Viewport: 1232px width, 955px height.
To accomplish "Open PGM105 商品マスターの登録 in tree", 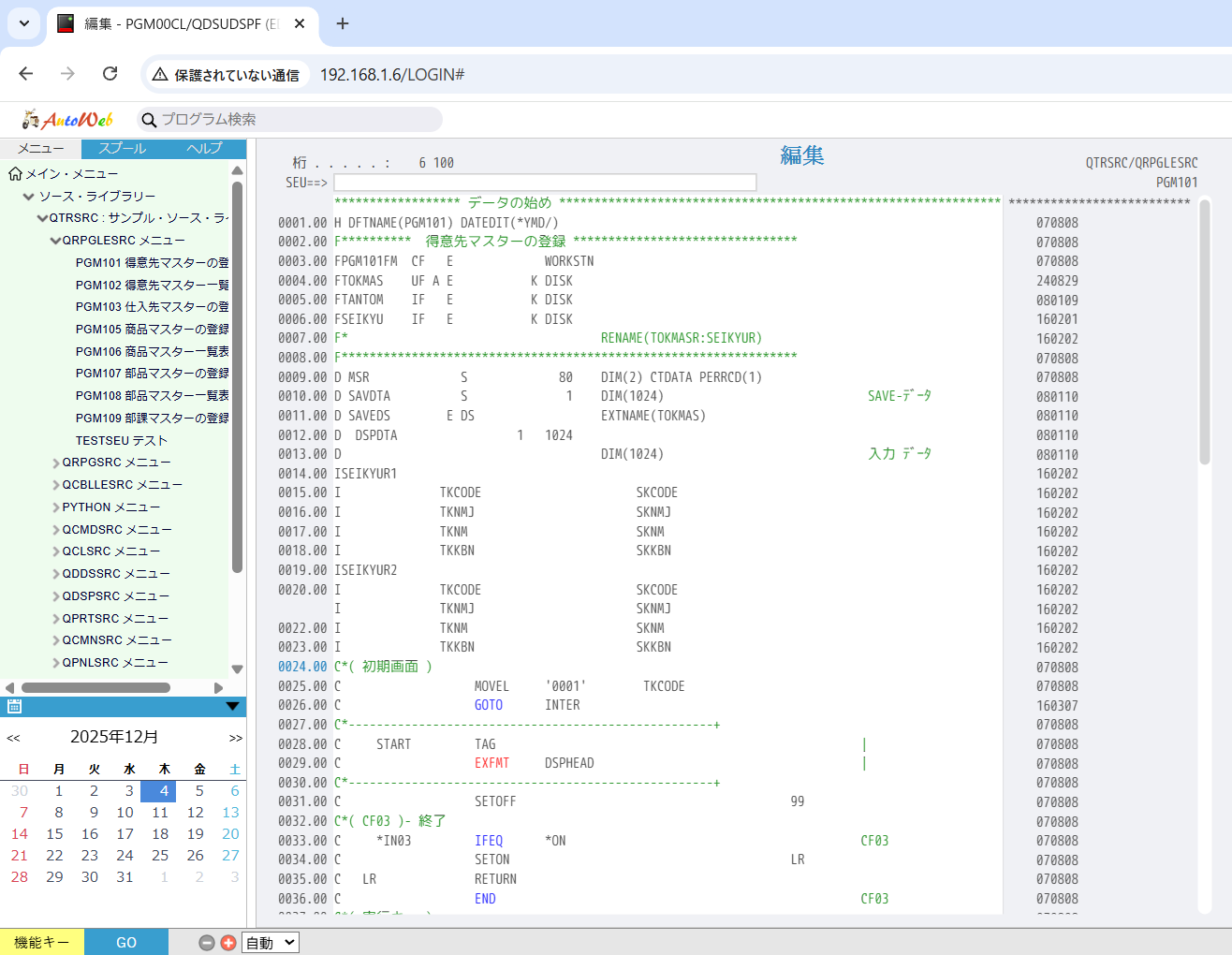I will 152,330.
